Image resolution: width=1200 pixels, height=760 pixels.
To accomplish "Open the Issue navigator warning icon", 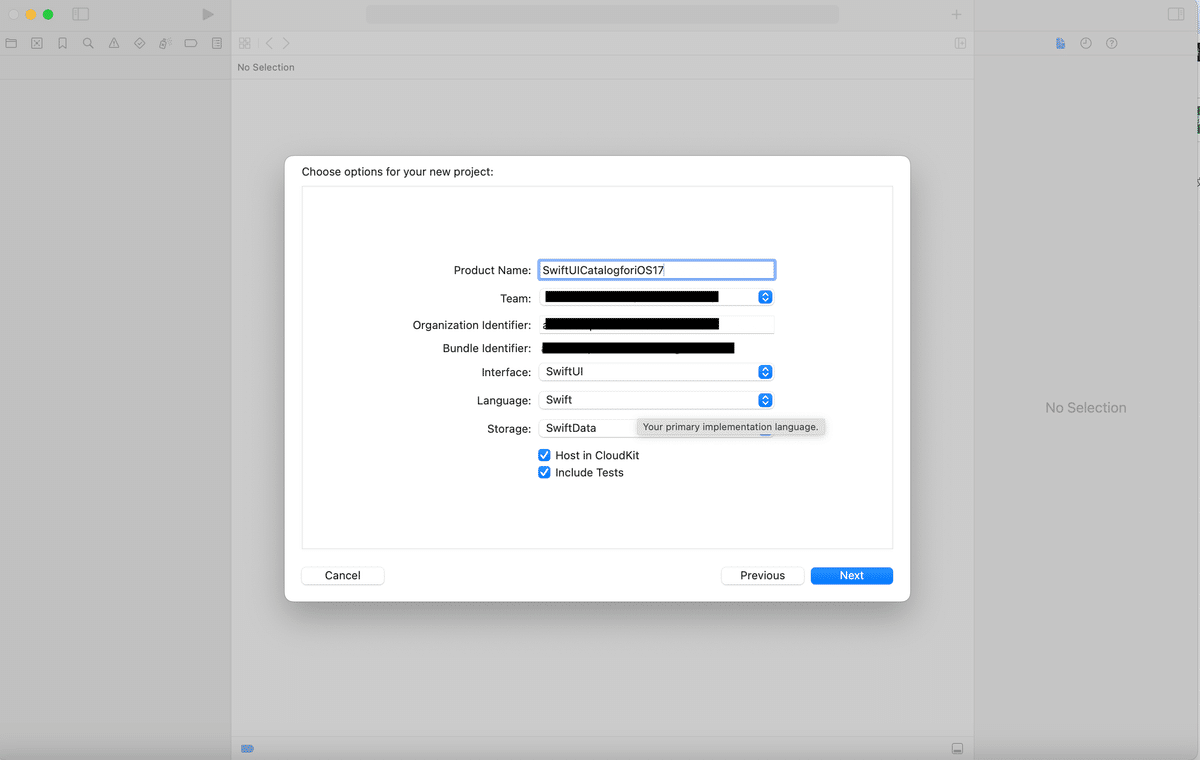I will pos(114,44).
